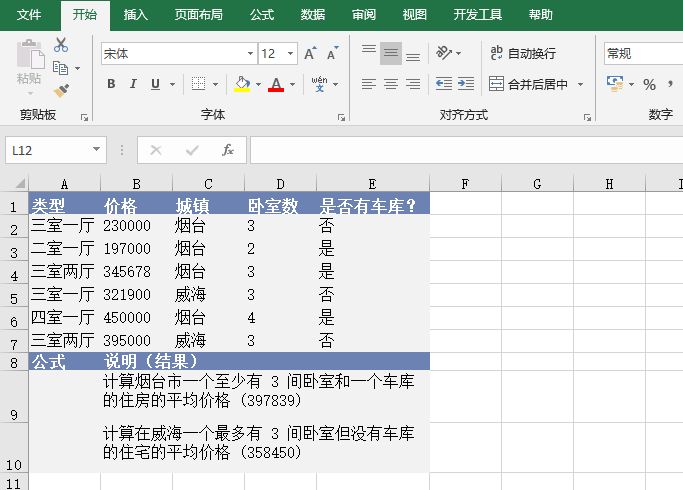Open the 常规 number format dropdown

[640, 53]
